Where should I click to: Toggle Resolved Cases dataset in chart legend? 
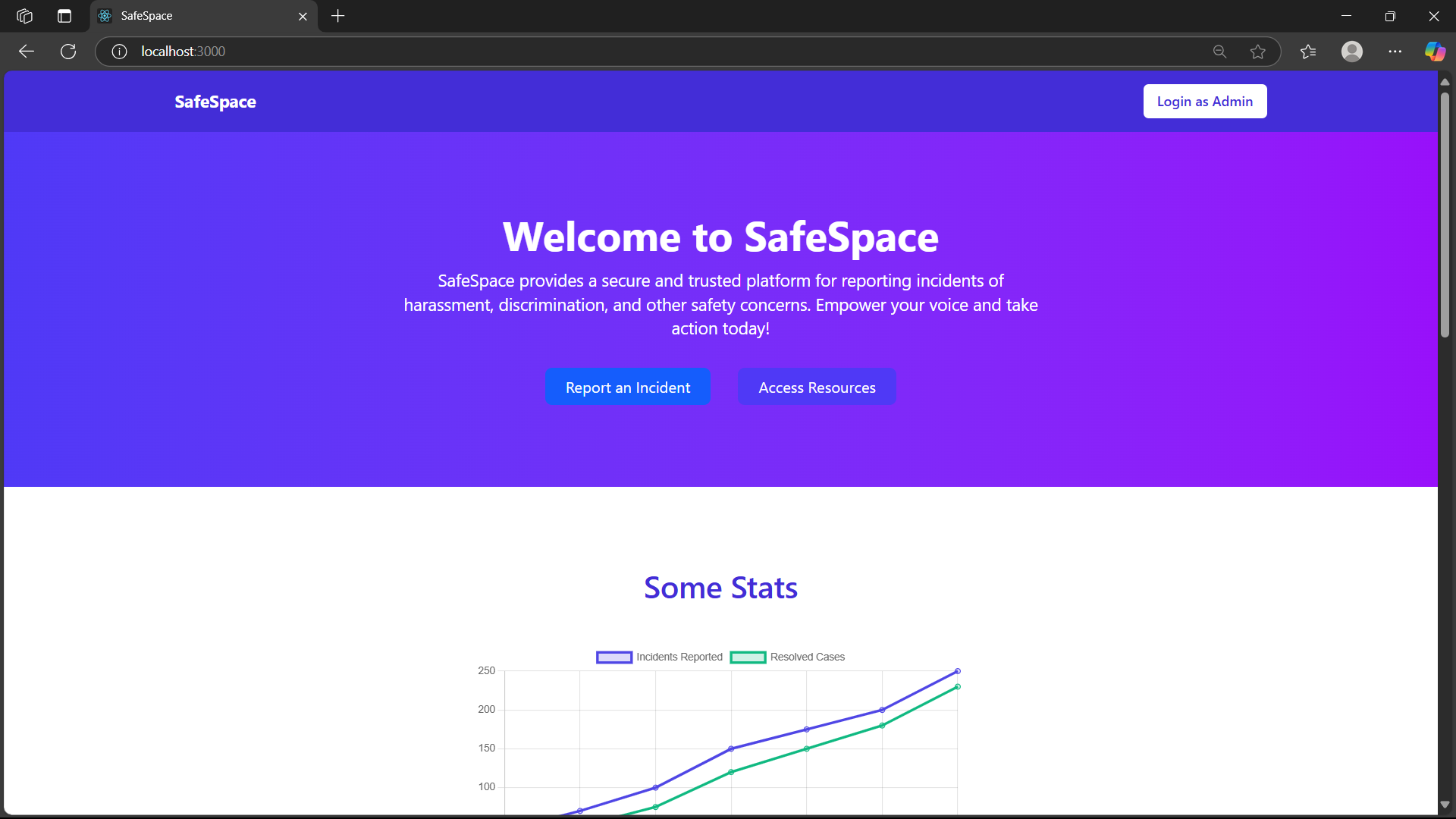click(x=789, y=657)
